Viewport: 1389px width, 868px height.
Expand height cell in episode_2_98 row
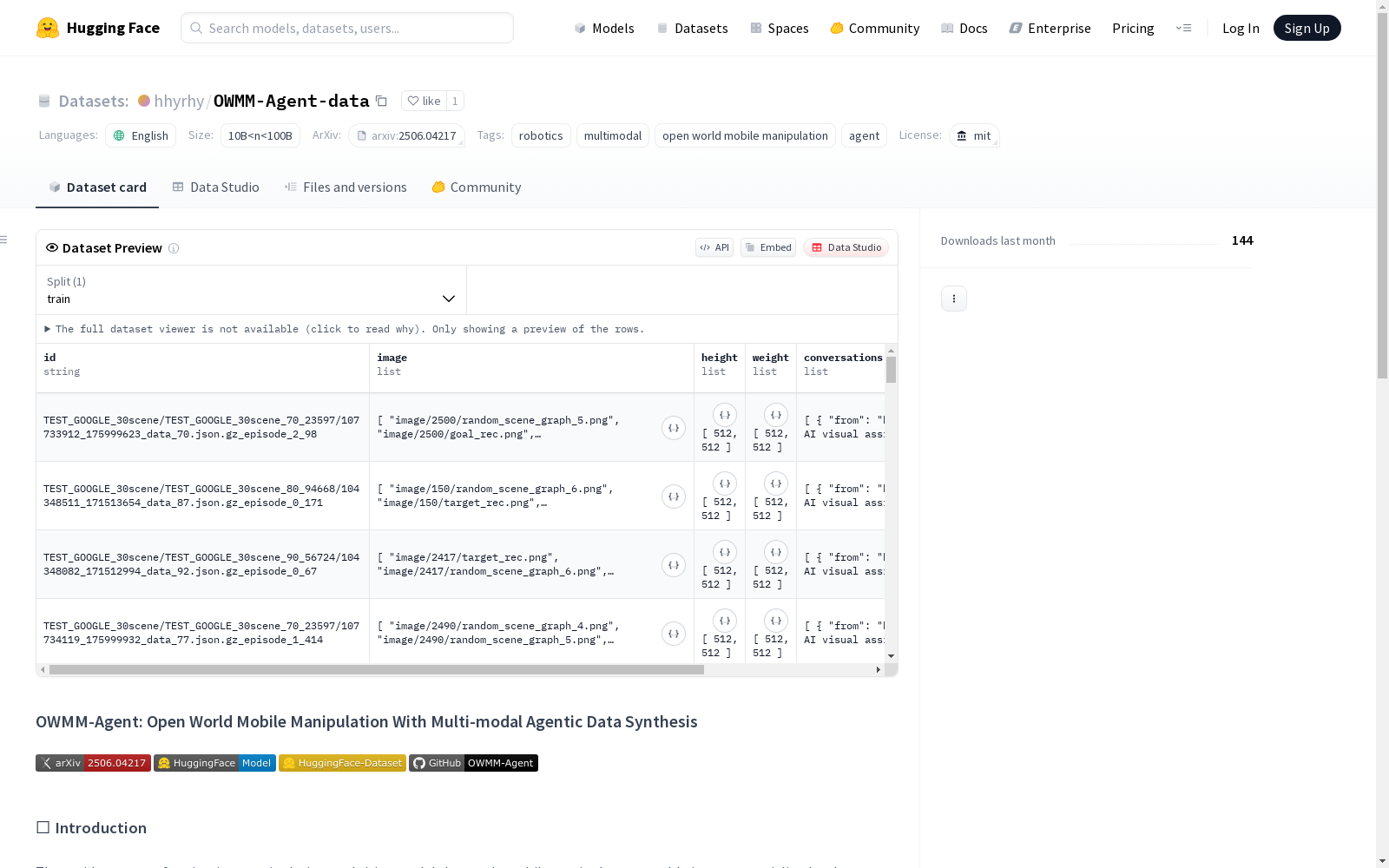pos(725,415)
